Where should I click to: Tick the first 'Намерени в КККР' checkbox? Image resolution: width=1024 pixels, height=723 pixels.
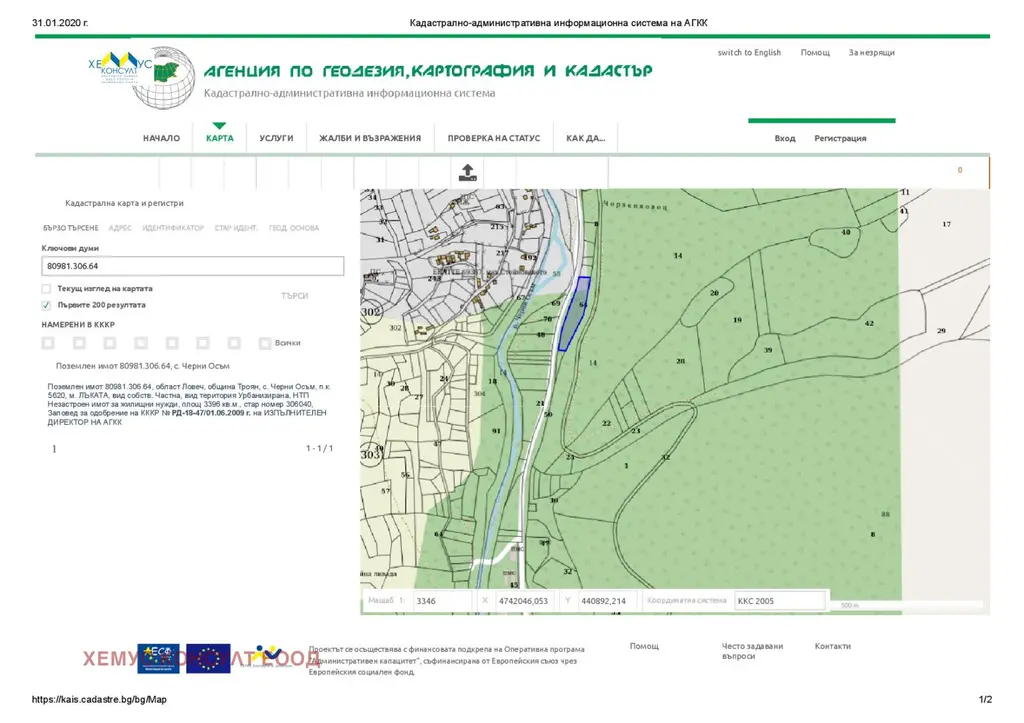48,343
